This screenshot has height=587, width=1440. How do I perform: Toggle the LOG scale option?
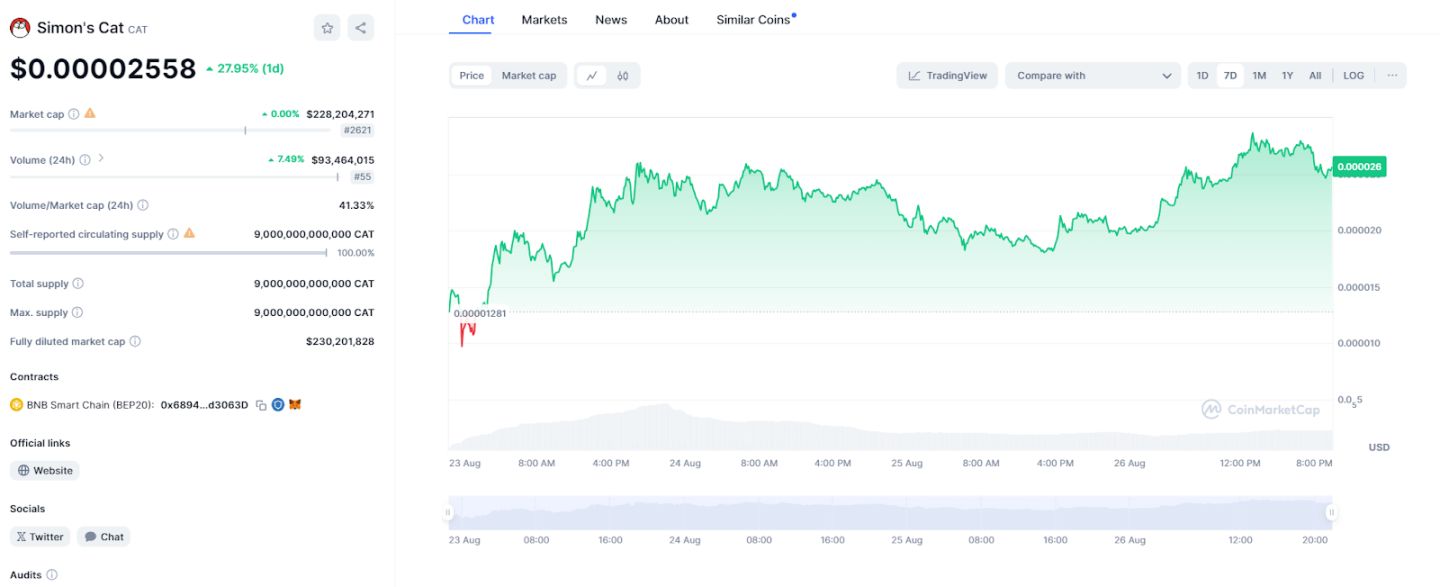(x=1353, y=76)
